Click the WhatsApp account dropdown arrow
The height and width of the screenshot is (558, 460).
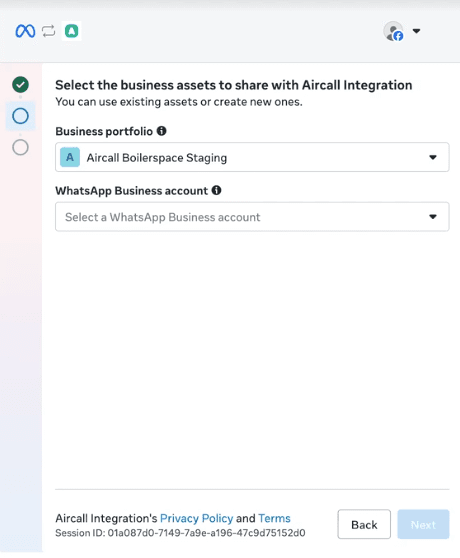click(x=433, y=217)
